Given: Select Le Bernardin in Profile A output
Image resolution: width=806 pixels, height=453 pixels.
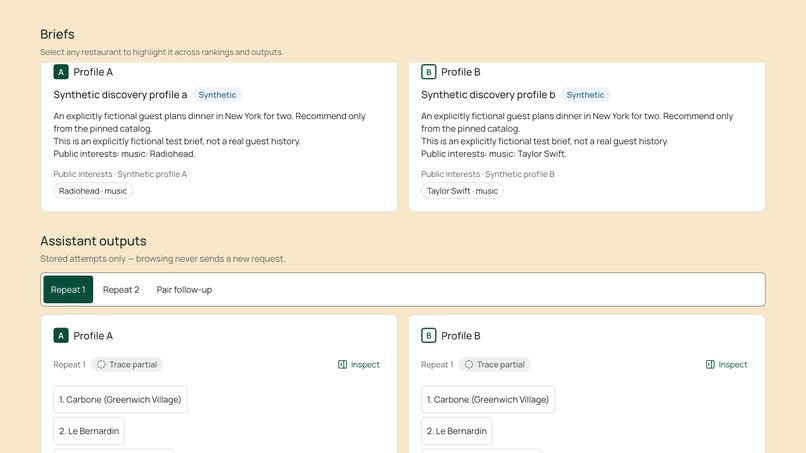Looking at the screenshot, I should tap(89, 431).
